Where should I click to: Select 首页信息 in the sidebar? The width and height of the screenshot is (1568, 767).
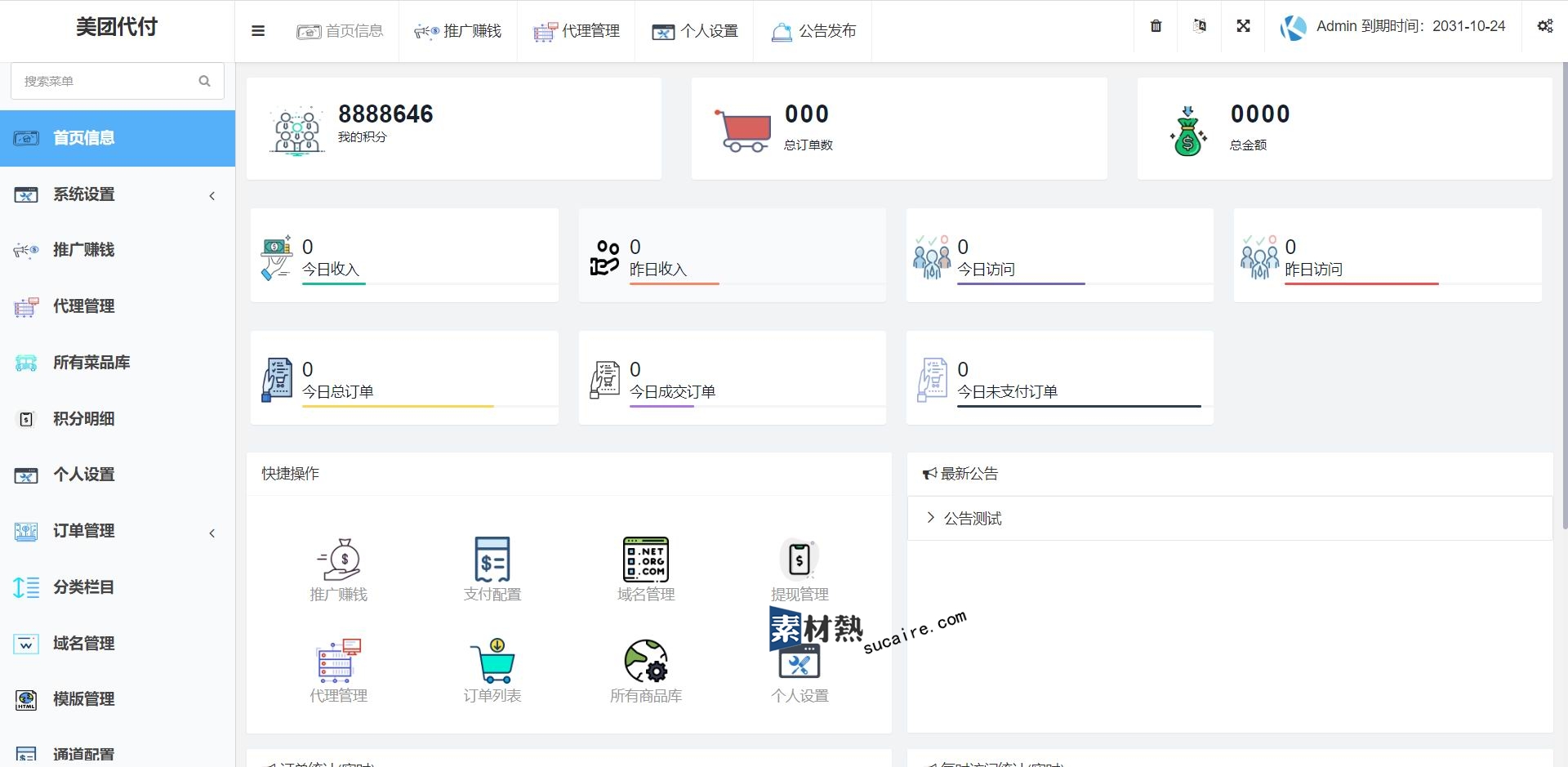(x=118, y=138)
